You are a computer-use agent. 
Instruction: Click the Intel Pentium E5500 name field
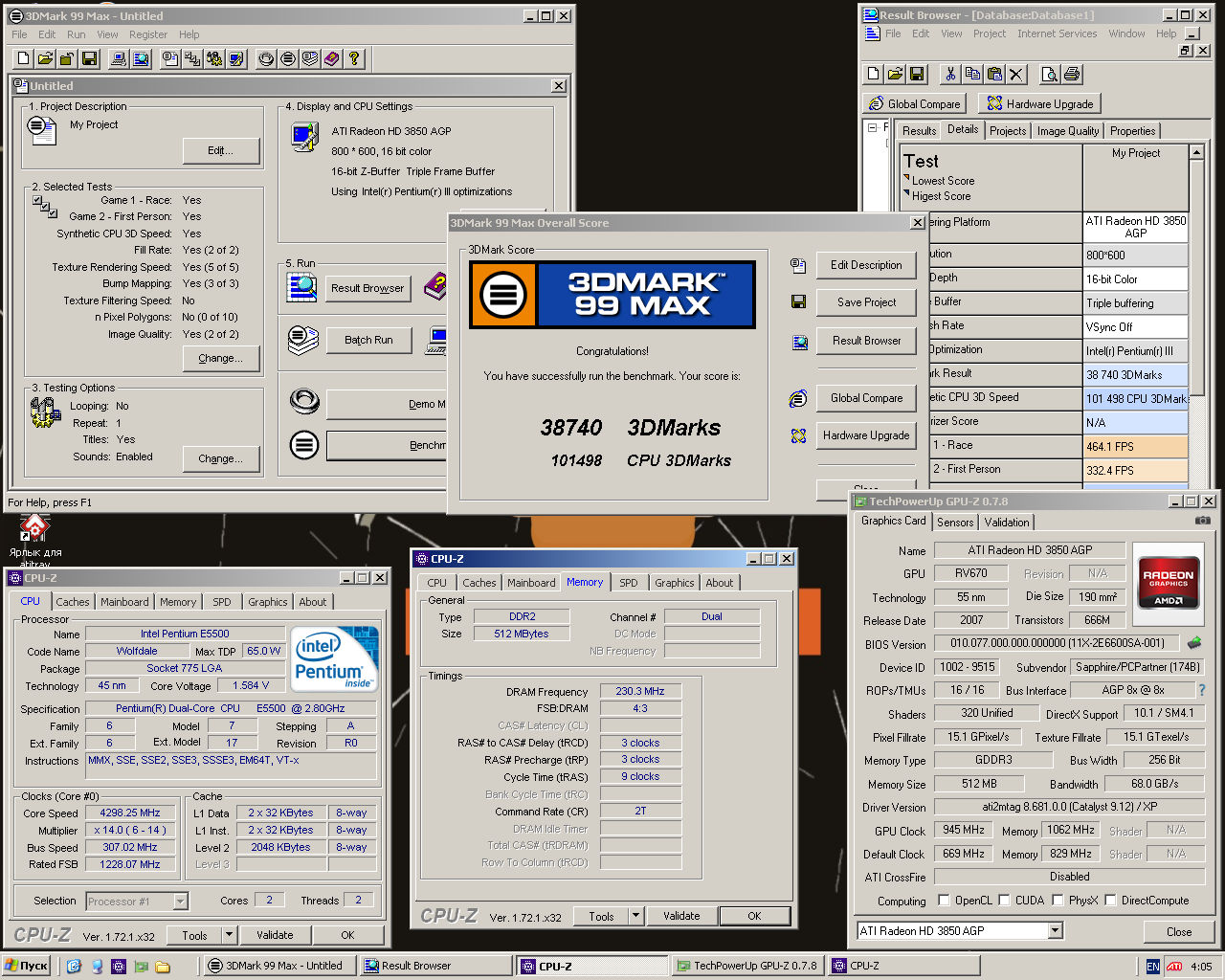[185, 634]
